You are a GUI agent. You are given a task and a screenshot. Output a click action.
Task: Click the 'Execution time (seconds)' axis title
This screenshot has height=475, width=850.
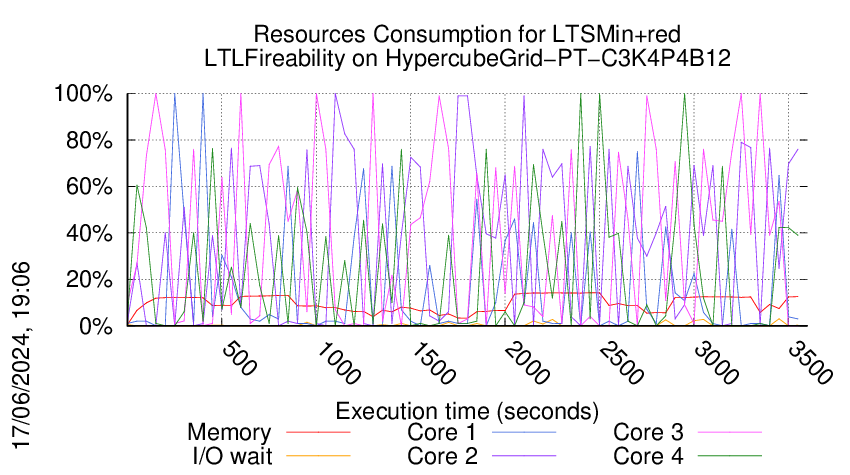pos(467,411)
